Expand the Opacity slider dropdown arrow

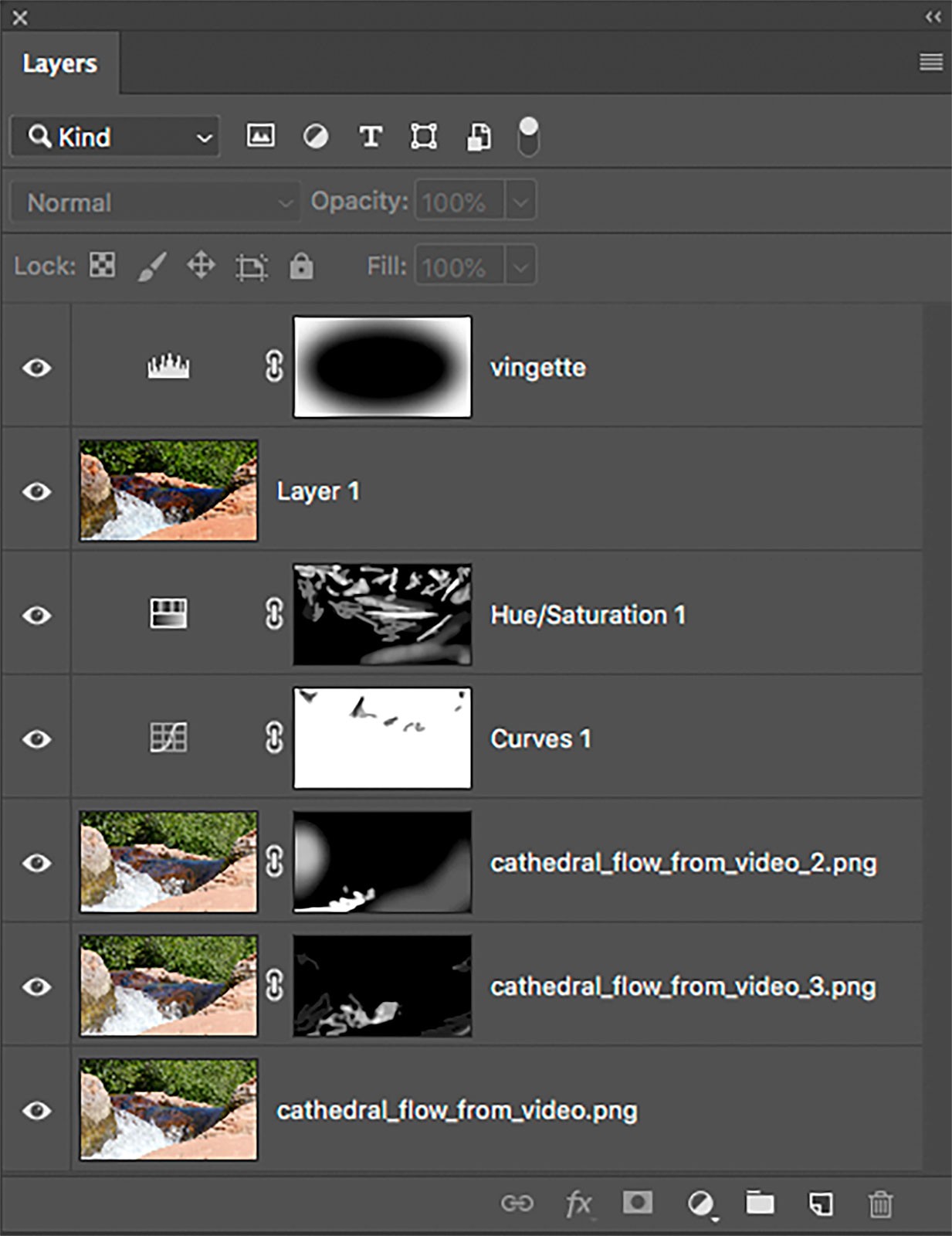tap(521, 202)
